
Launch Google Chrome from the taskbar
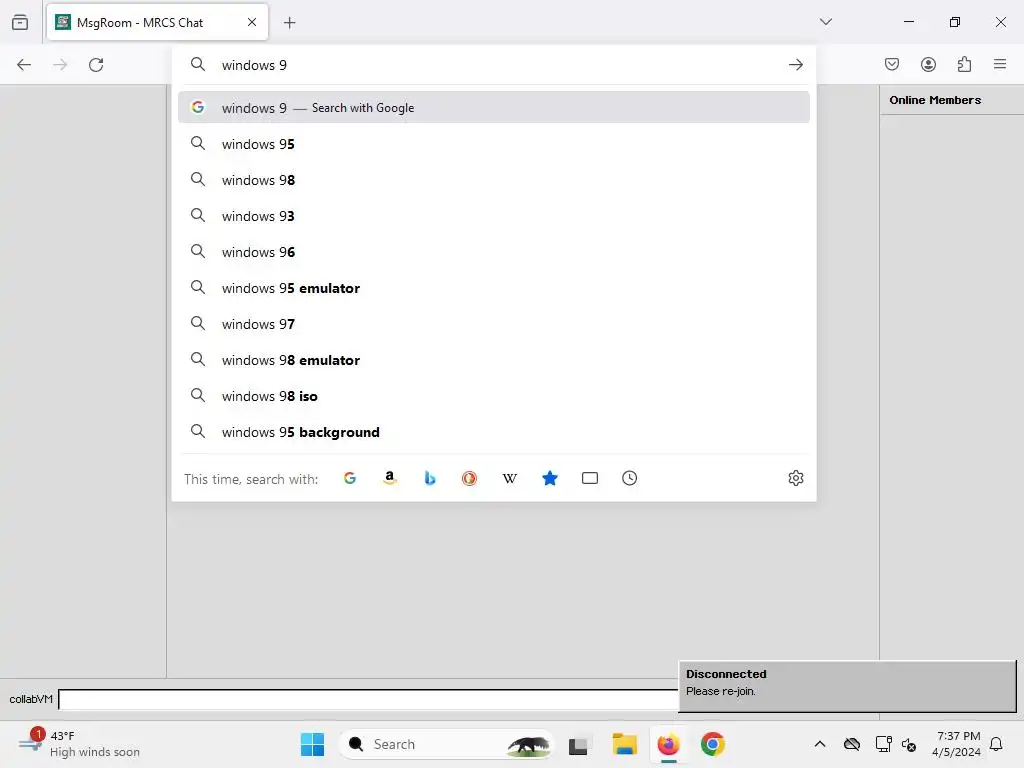pyautogui.click(x=712, y=744)
